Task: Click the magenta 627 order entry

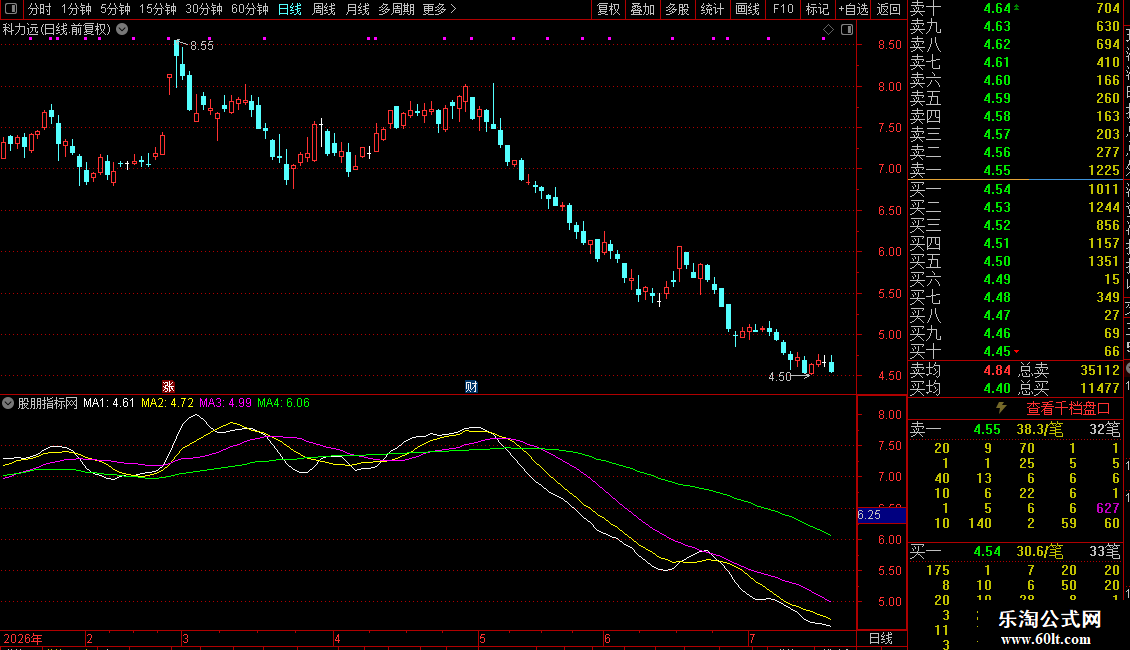Action: pos(1108,508)
